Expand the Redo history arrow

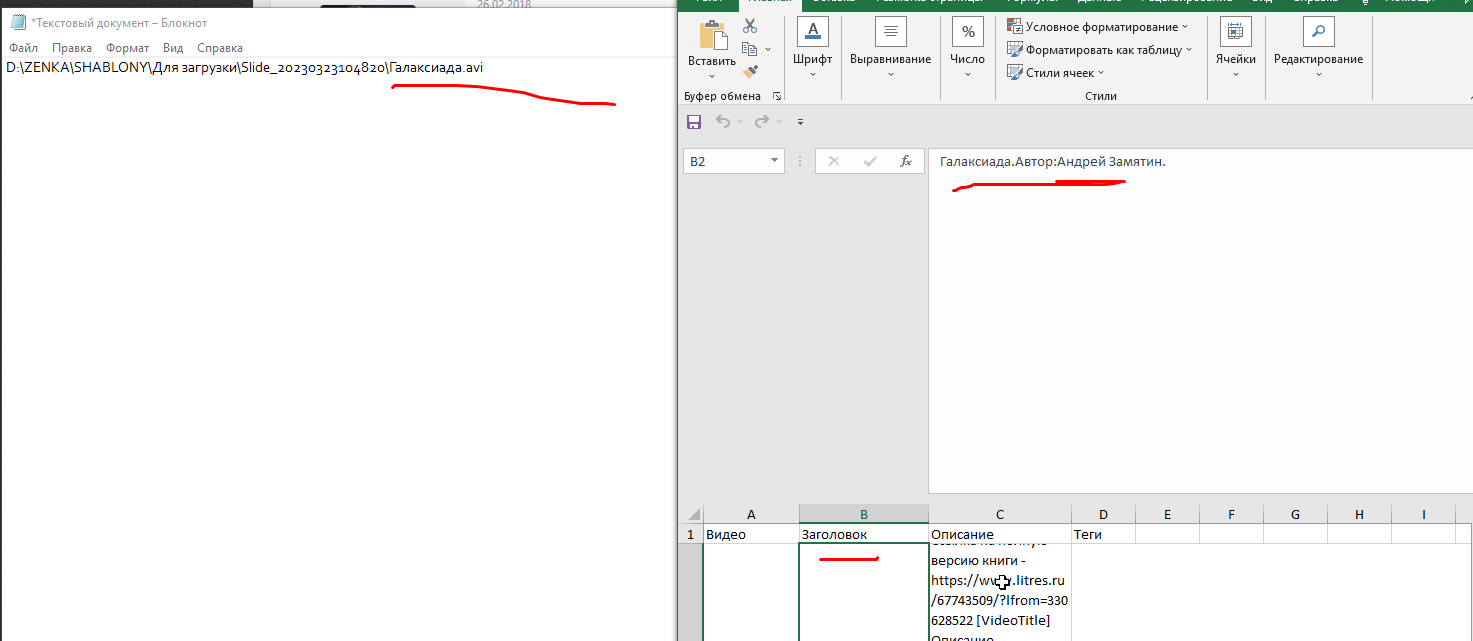click(x=779, y=122)
